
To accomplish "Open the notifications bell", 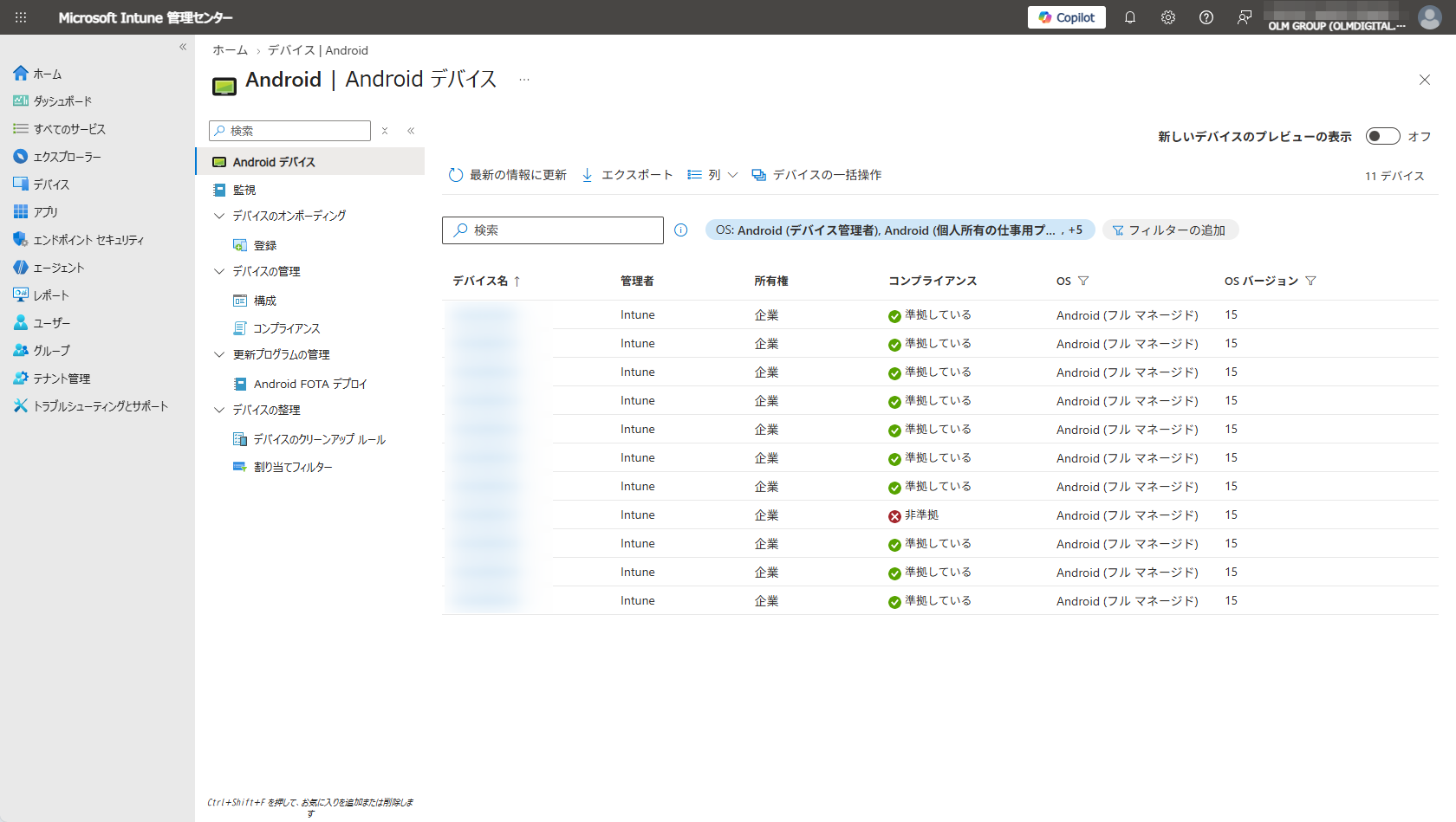I will point(1130,17).
